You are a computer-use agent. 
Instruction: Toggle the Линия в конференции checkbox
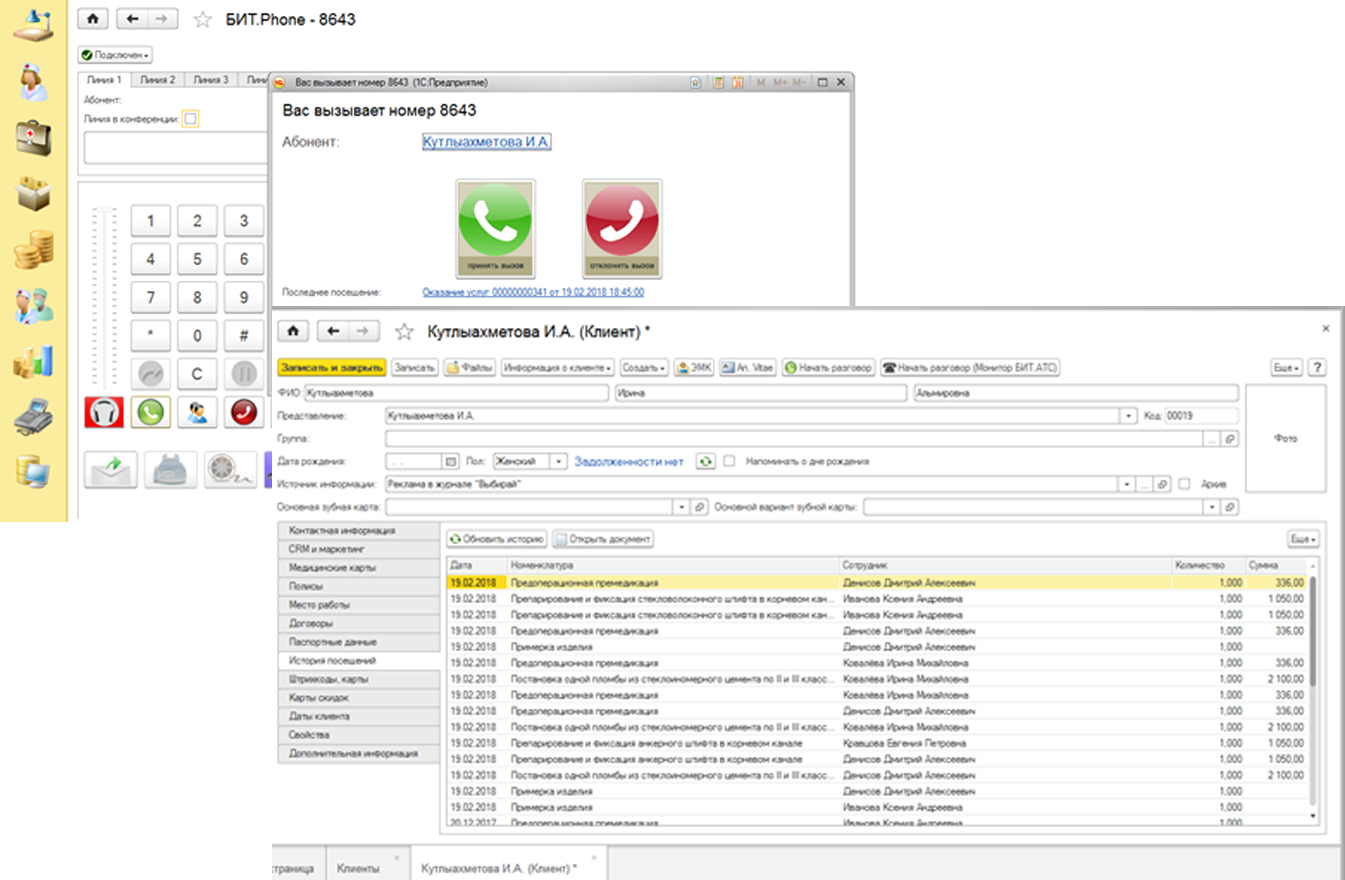coord(191,119)
